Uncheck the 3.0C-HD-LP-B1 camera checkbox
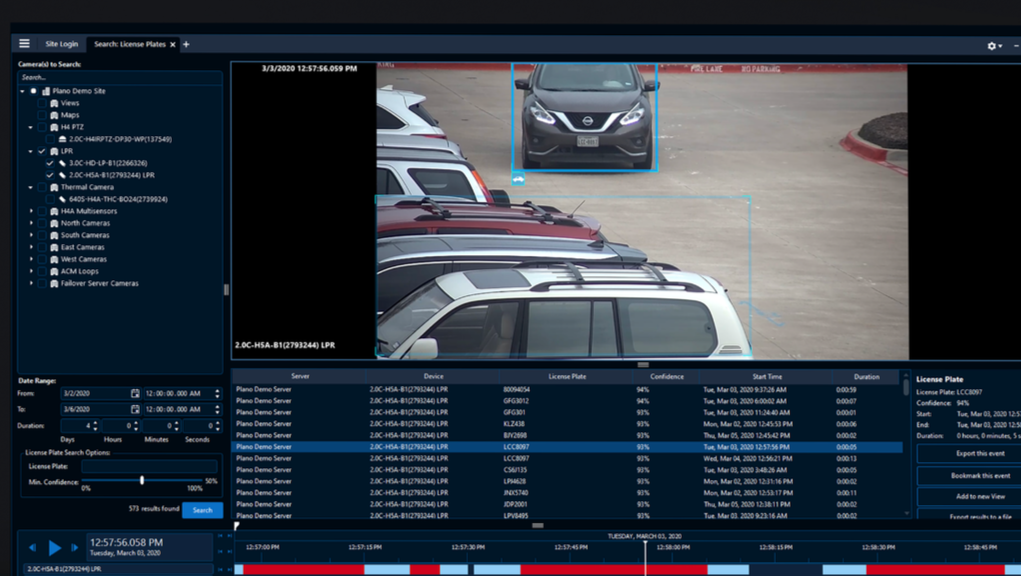This screenshot has height=576, width=1021. [x=50, y=163]
